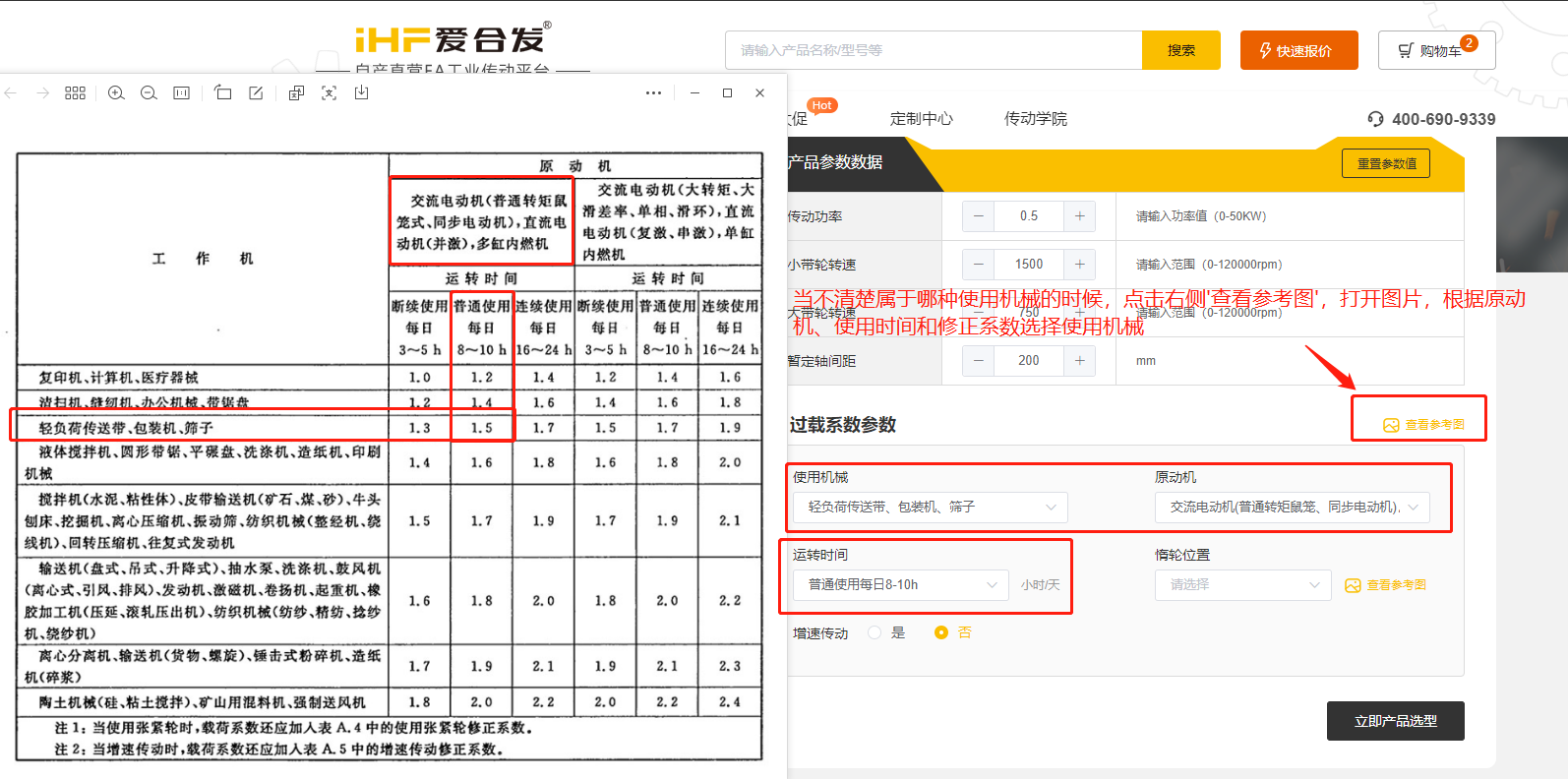The image size is (1568, 779).
Task: Zoom out in the image viewer
Action: click(149, 93)
